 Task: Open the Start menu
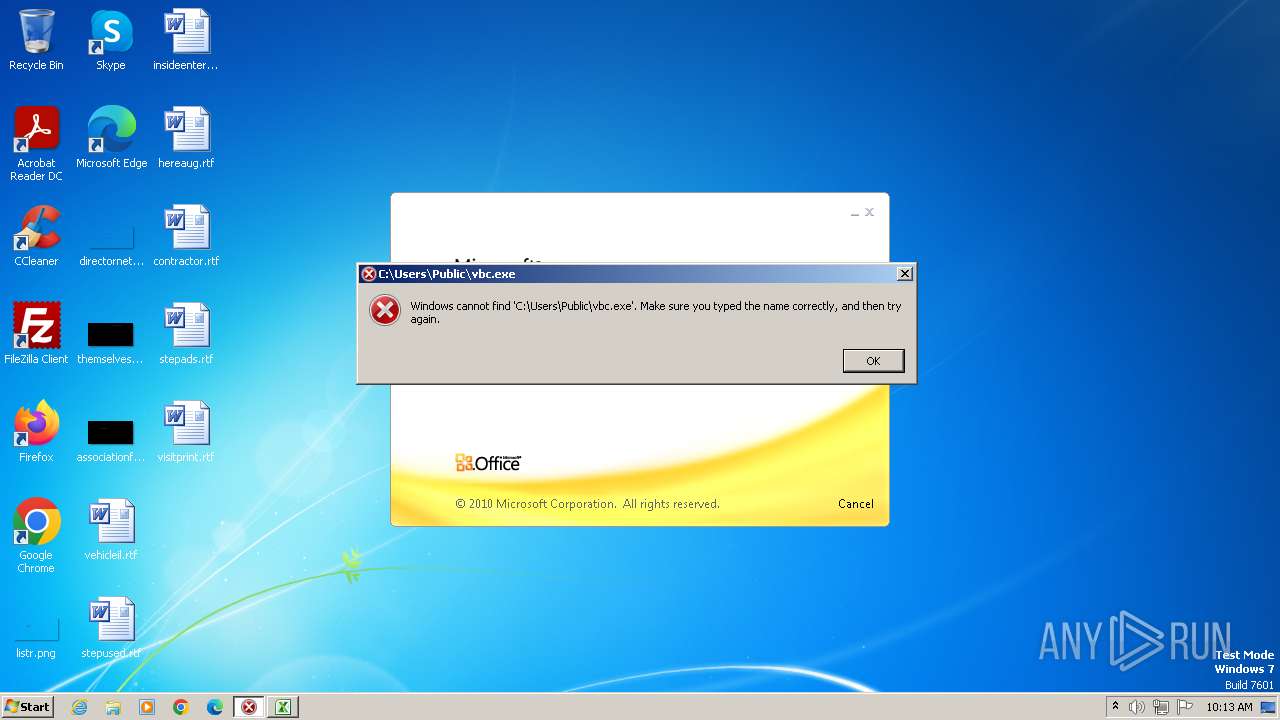(x=28, y=707)
